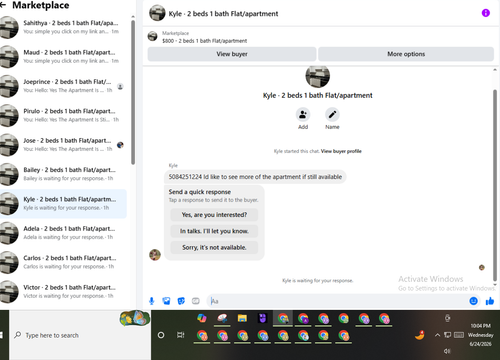This screenshot has height=360, width=500.
Task: Send quick response 'Yes, are you interested?'
Action: [x=214, y=215]
